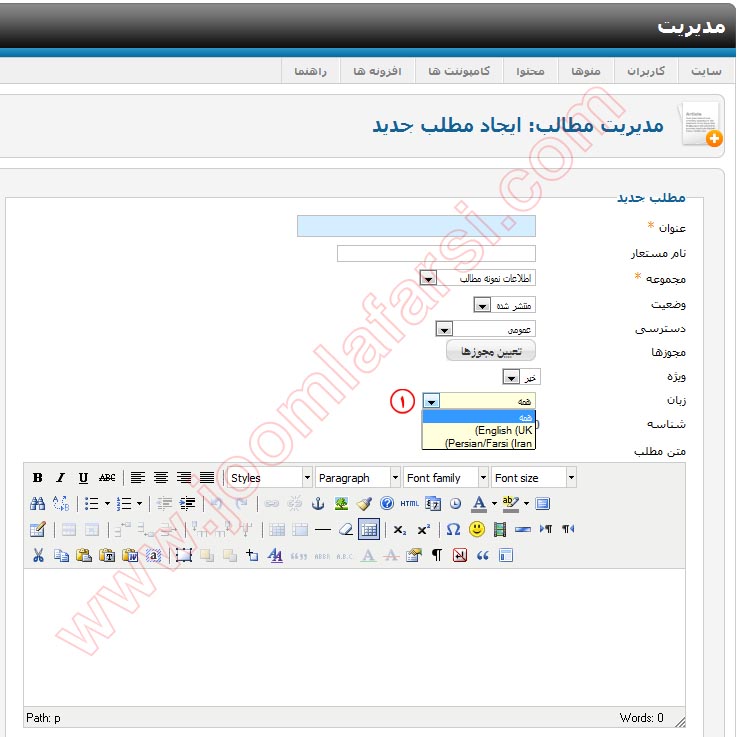This screenshot has height=737, width=738.
Task: Toggle the show invisible characters ¶ button
Action: pyautogui.click(x=437, y=555)
